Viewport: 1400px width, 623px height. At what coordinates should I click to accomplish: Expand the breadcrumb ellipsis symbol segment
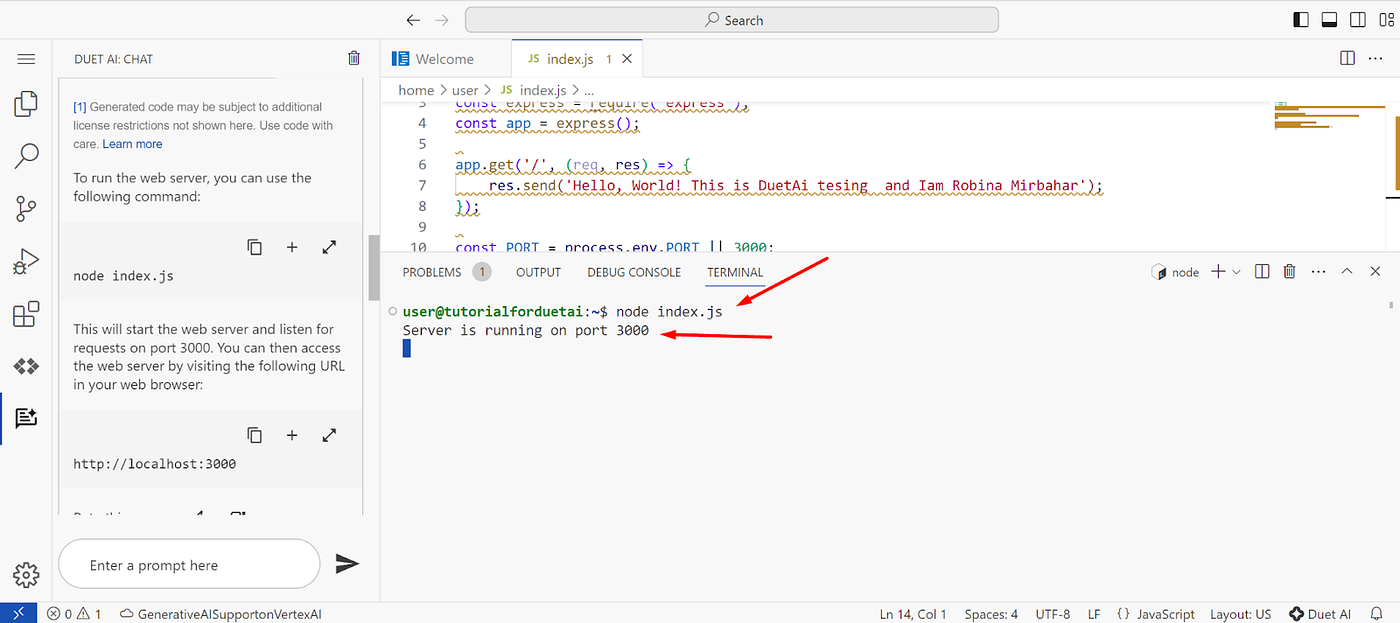click(x=588, y=90)
